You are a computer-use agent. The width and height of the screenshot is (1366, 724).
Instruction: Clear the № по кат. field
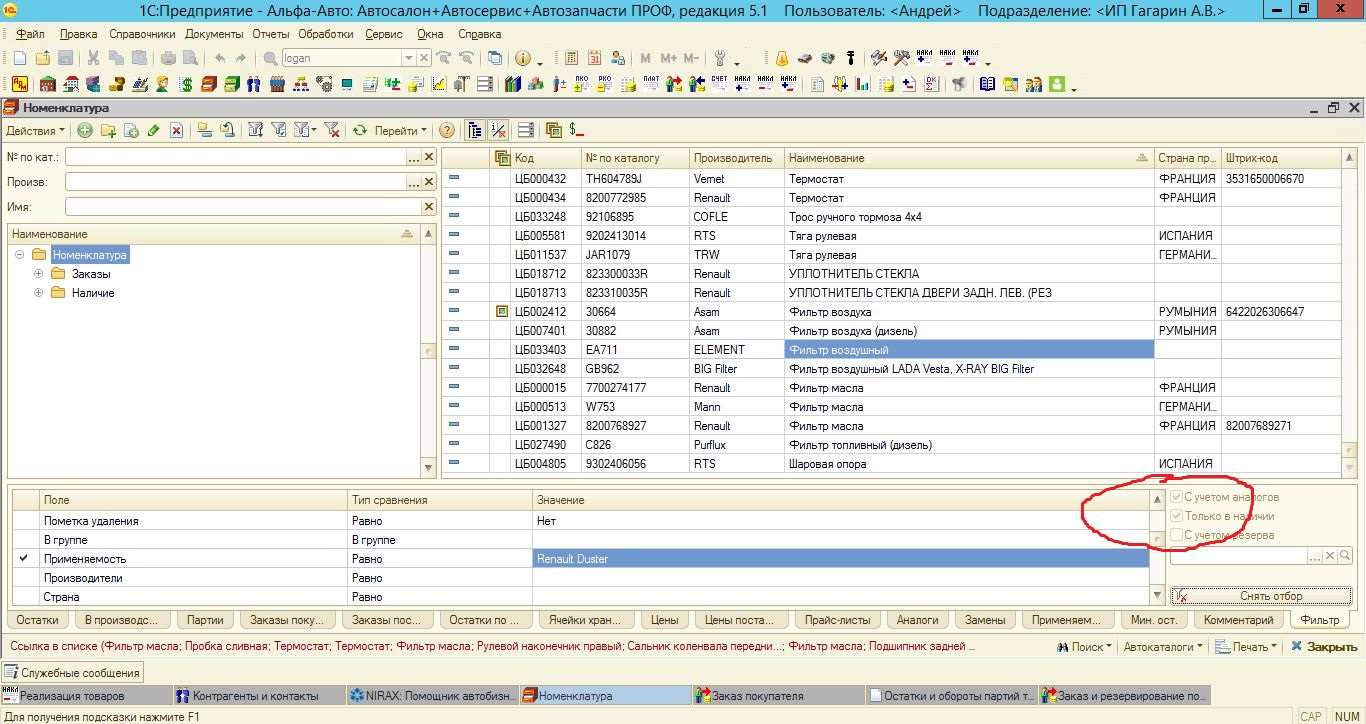pyautogui.click(x=429, y=157)
